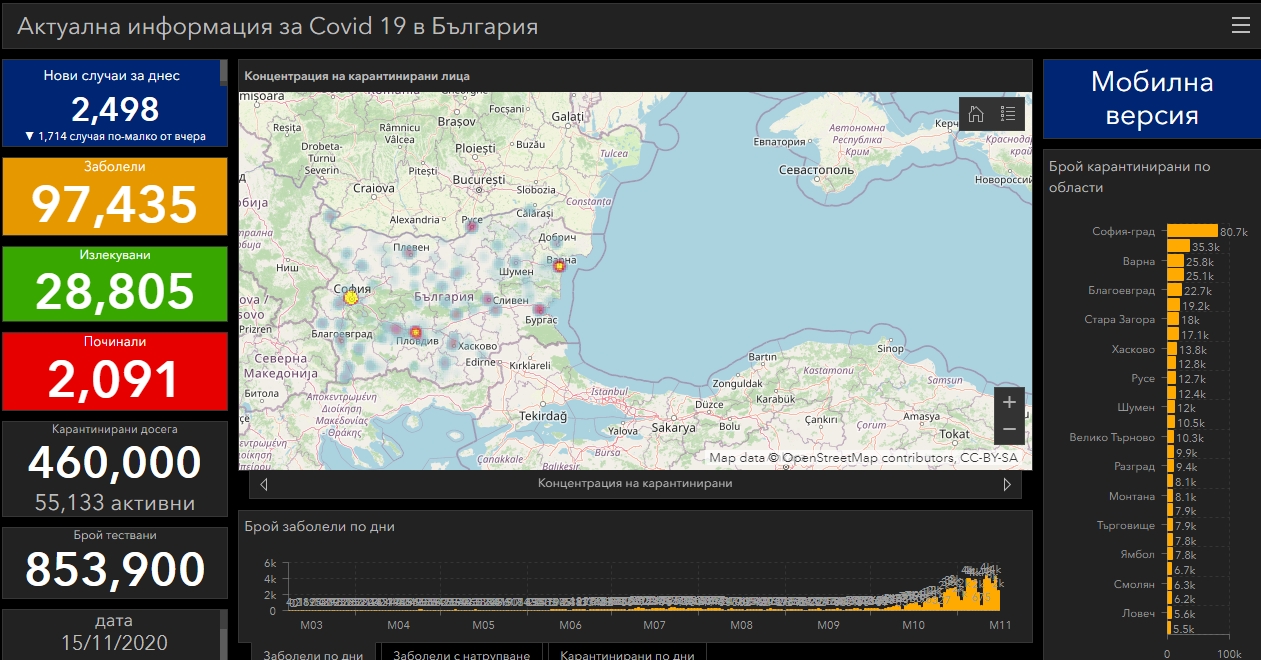Zoom out on the map
The width and height of the screenshot is (1261, 660).
1009,429
